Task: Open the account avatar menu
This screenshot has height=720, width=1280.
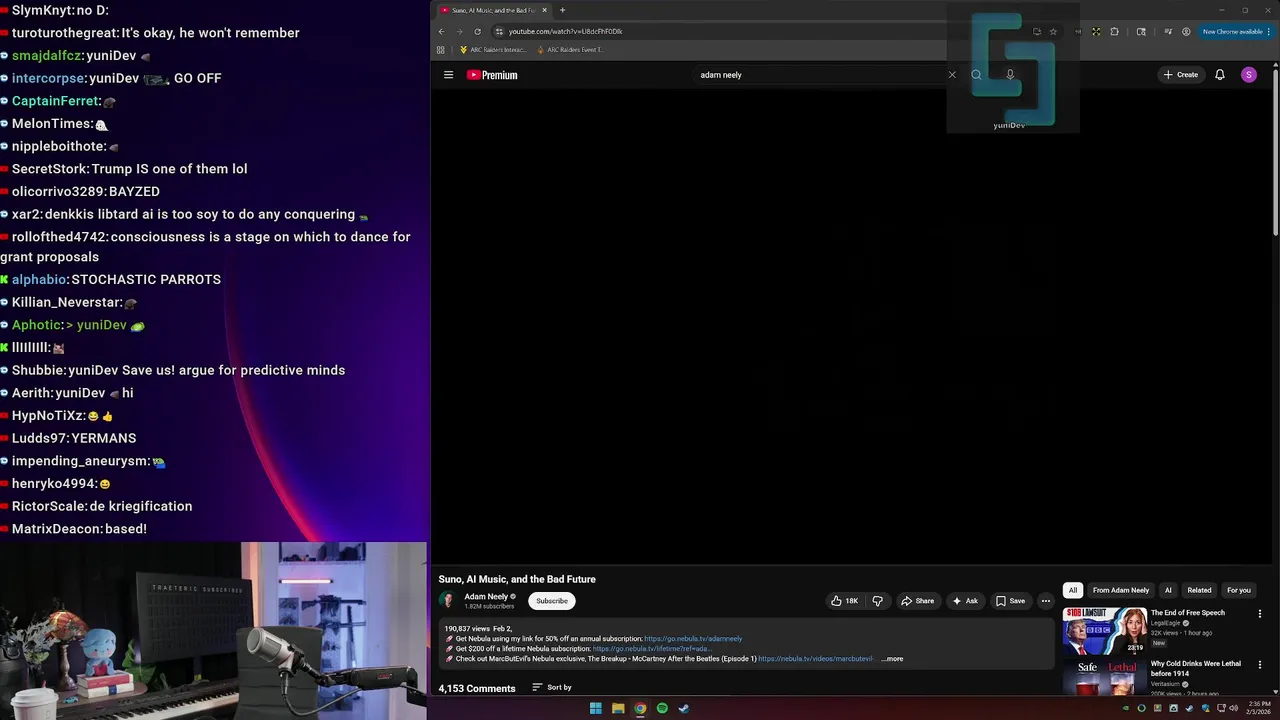Action: click(1248, 75)
